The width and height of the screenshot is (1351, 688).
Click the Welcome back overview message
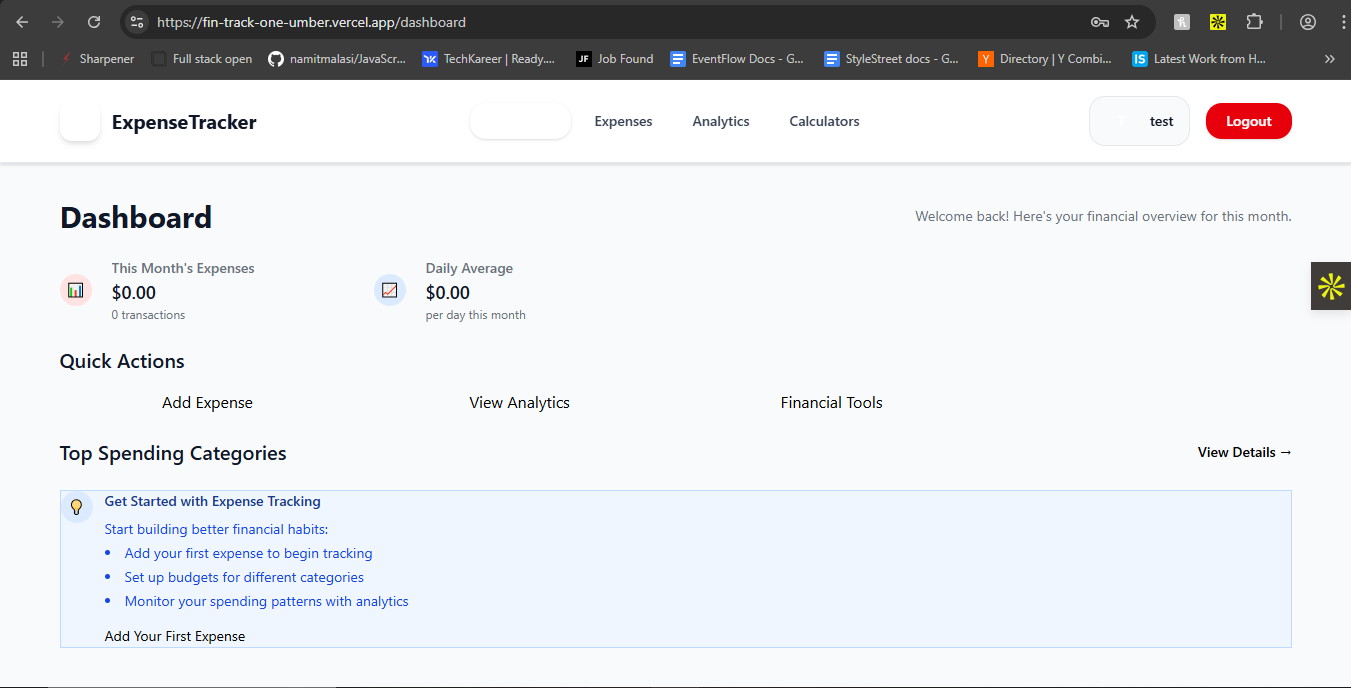pos(1103,216)
